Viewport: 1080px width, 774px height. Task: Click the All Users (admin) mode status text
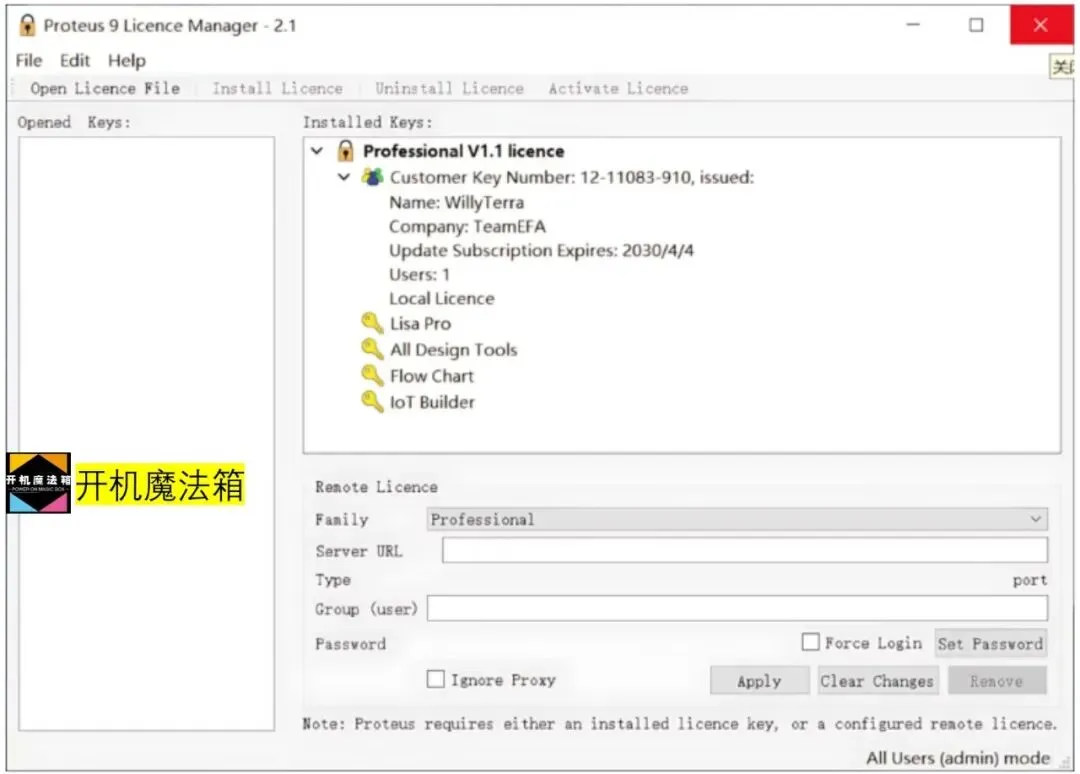[957, 757]
